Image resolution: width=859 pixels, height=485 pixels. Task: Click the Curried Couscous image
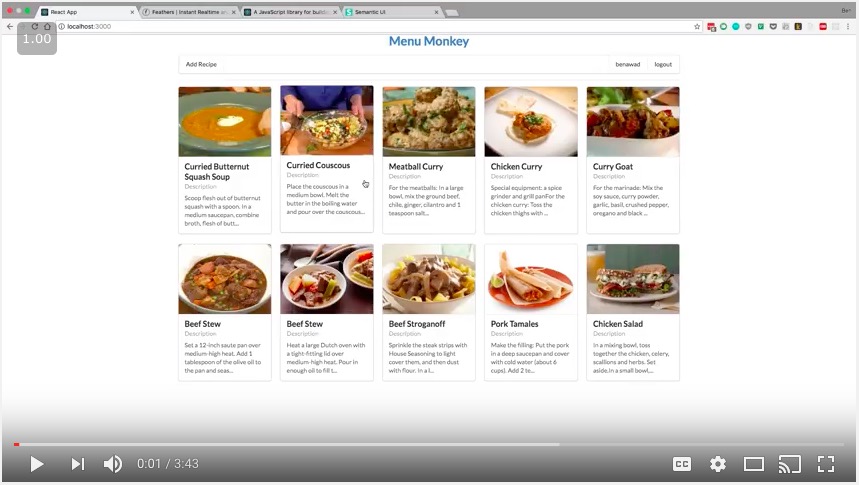coord(327,120)
